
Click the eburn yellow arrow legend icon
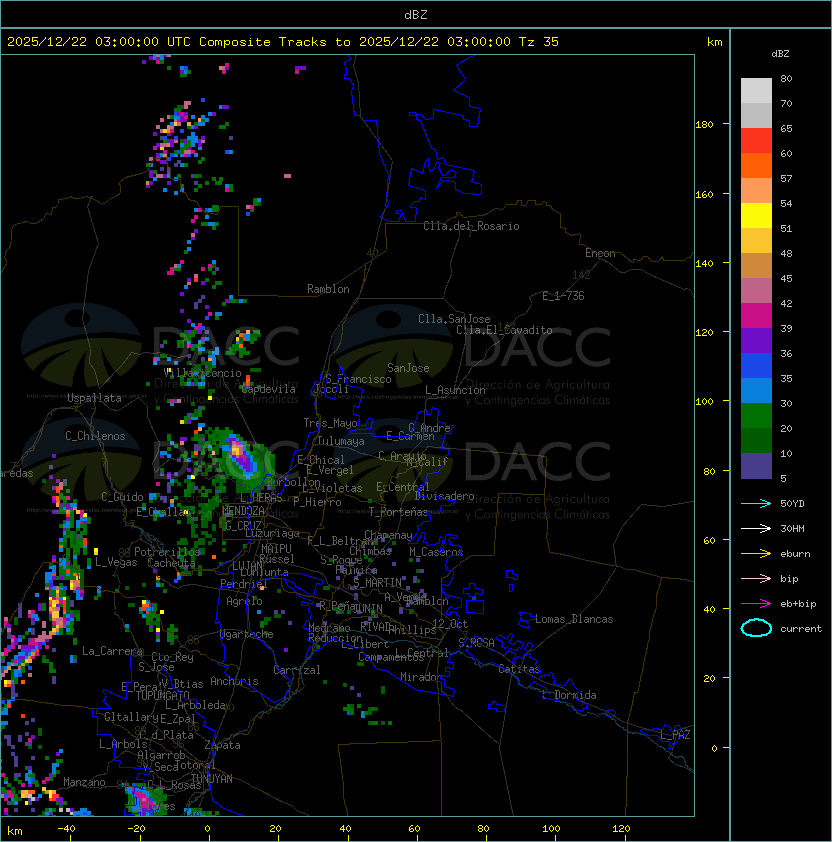pyautogui.click(x=756, y=554)
